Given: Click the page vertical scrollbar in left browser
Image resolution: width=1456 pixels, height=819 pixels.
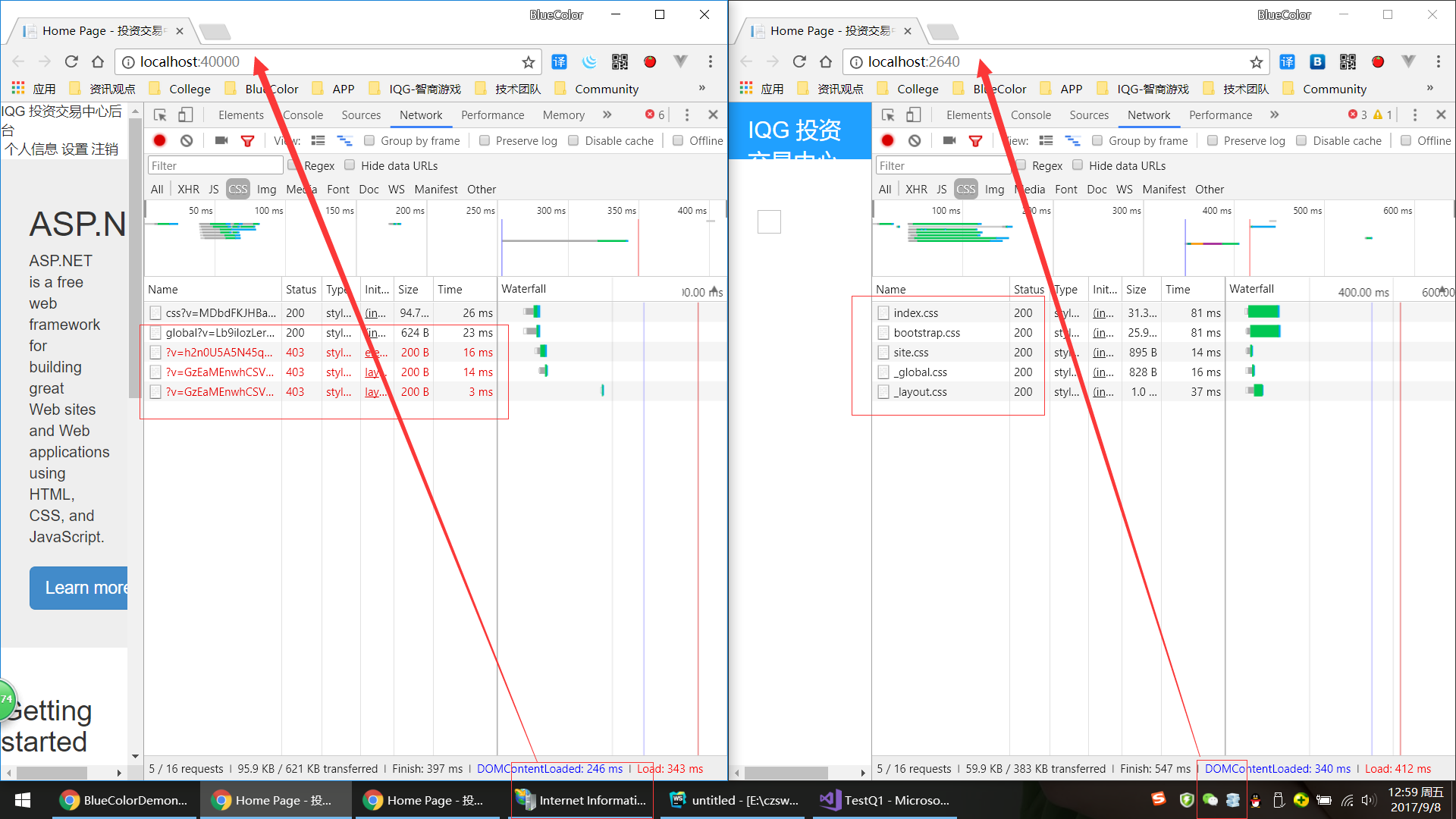Looking at the screenshot, I should click(x=135, y=258).
